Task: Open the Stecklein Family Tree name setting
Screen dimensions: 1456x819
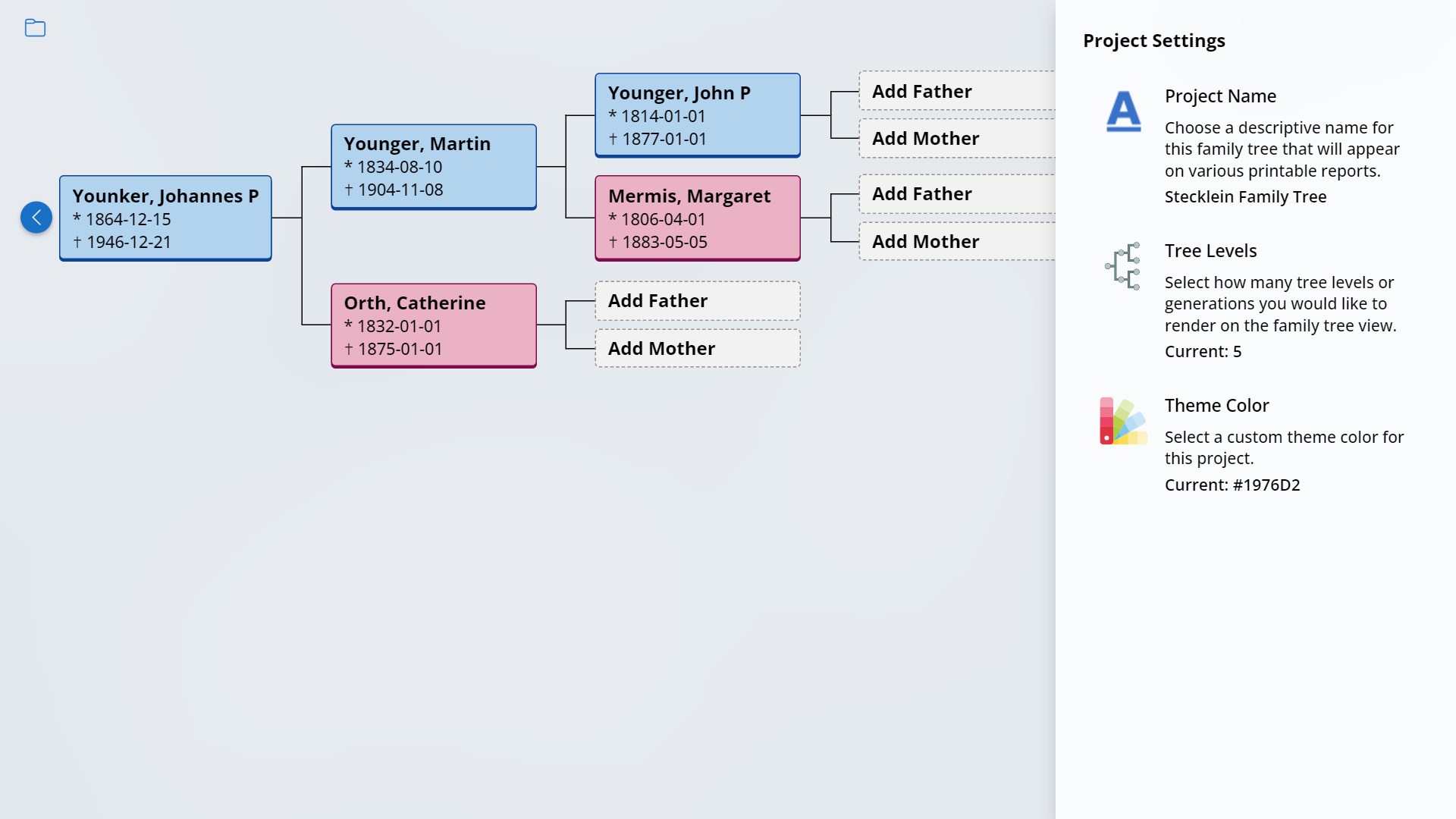Action: [x=1245, y=196]
